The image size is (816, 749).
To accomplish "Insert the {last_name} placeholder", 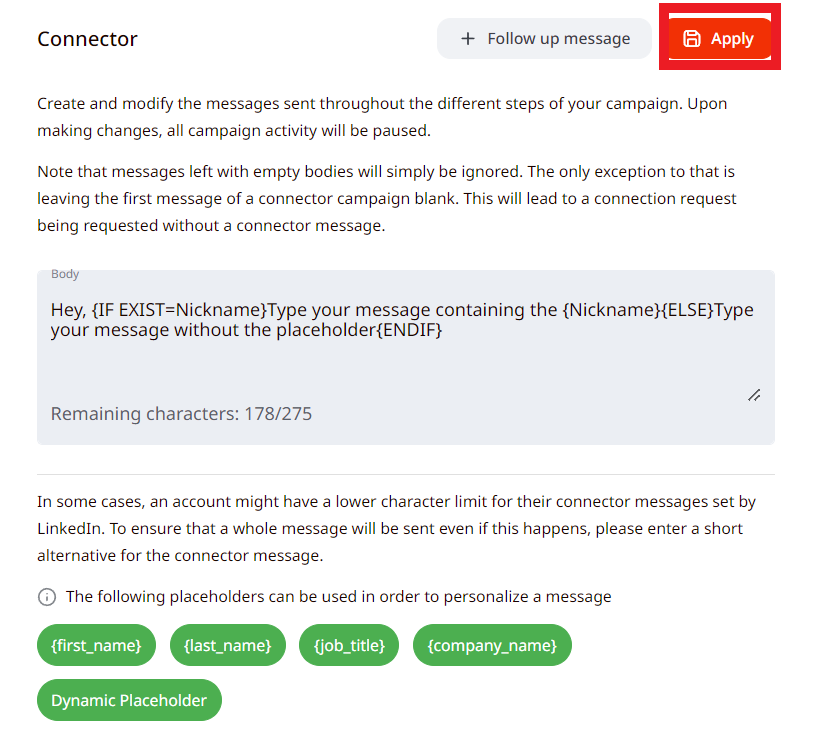I will coord(228,646).
